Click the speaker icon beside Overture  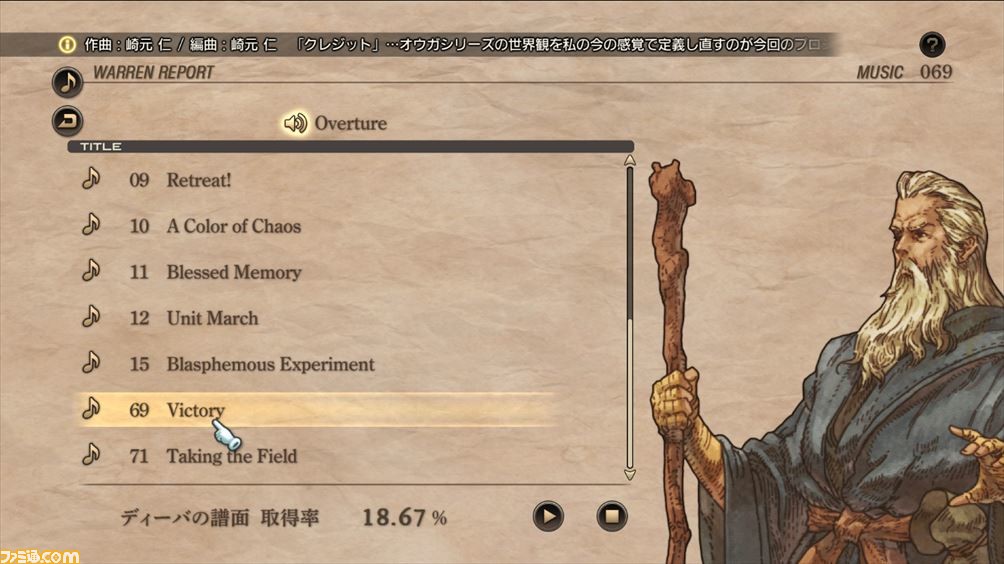(295, 123)
